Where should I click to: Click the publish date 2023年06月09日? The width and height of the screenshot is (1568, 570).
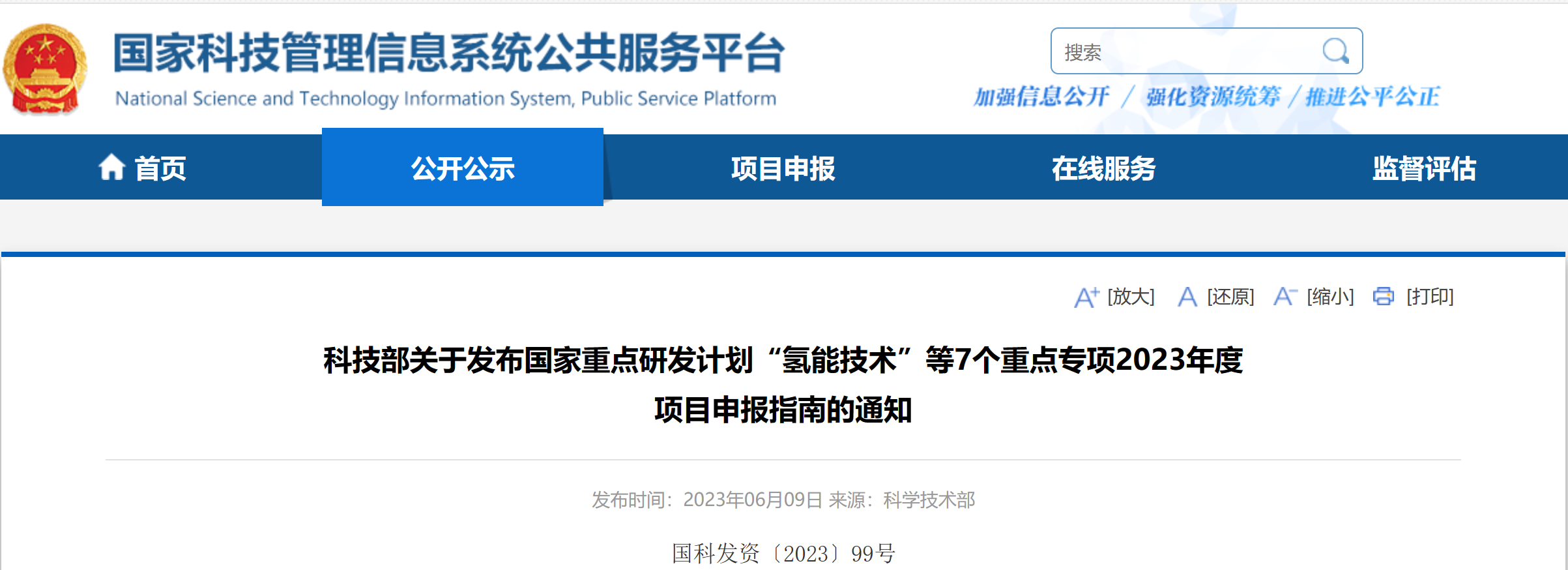tap(753, 500)
